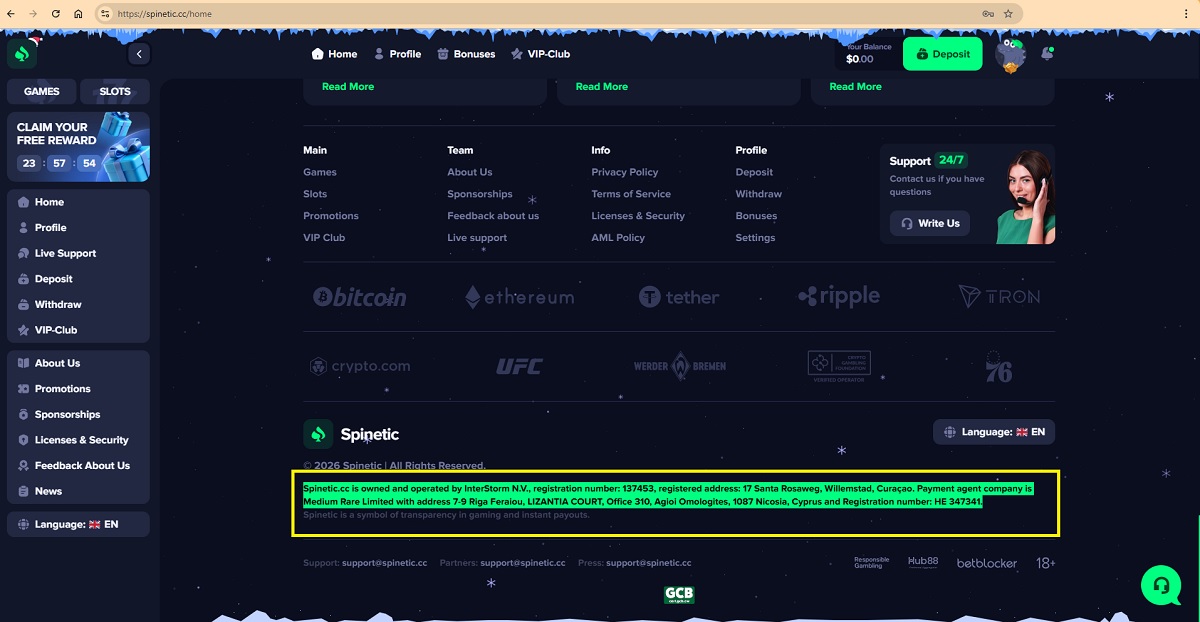
Task: Go to VIP-Club in top navigation
Action: pyautogui.click(x=540, y=54)
